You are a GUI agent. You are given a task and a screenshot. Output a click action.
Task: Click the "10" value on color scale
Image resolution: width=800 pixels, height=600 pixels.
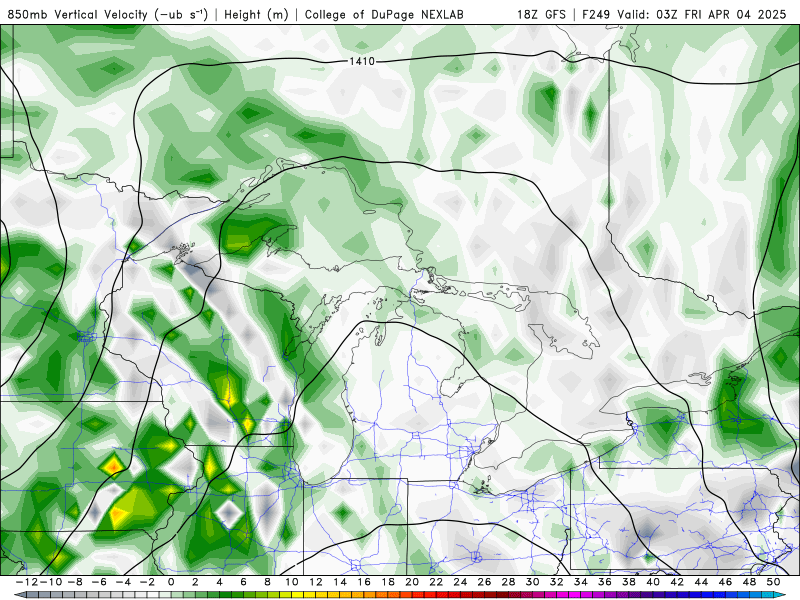291,582
